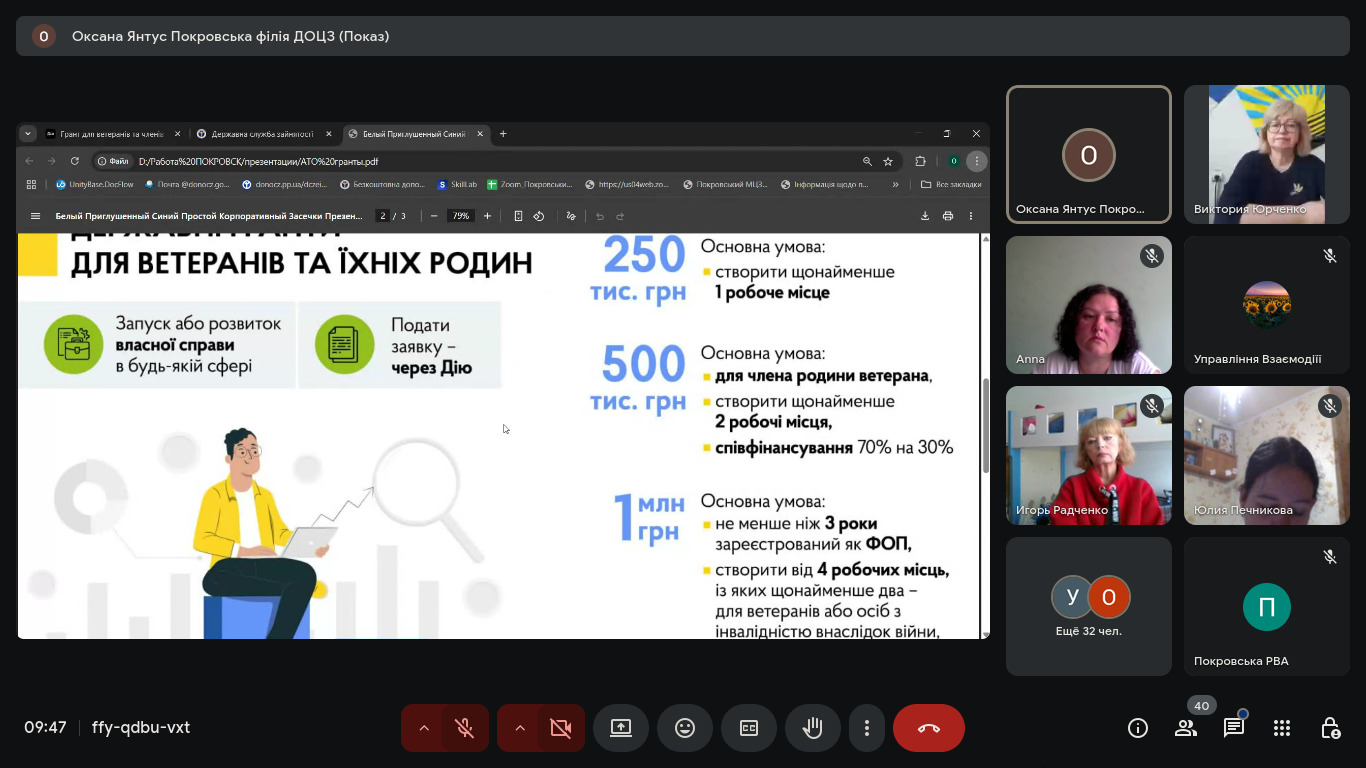This screenshot has height=768, width=1366.
Task: Click the emoji reactions button
Action: click(685, 728)
